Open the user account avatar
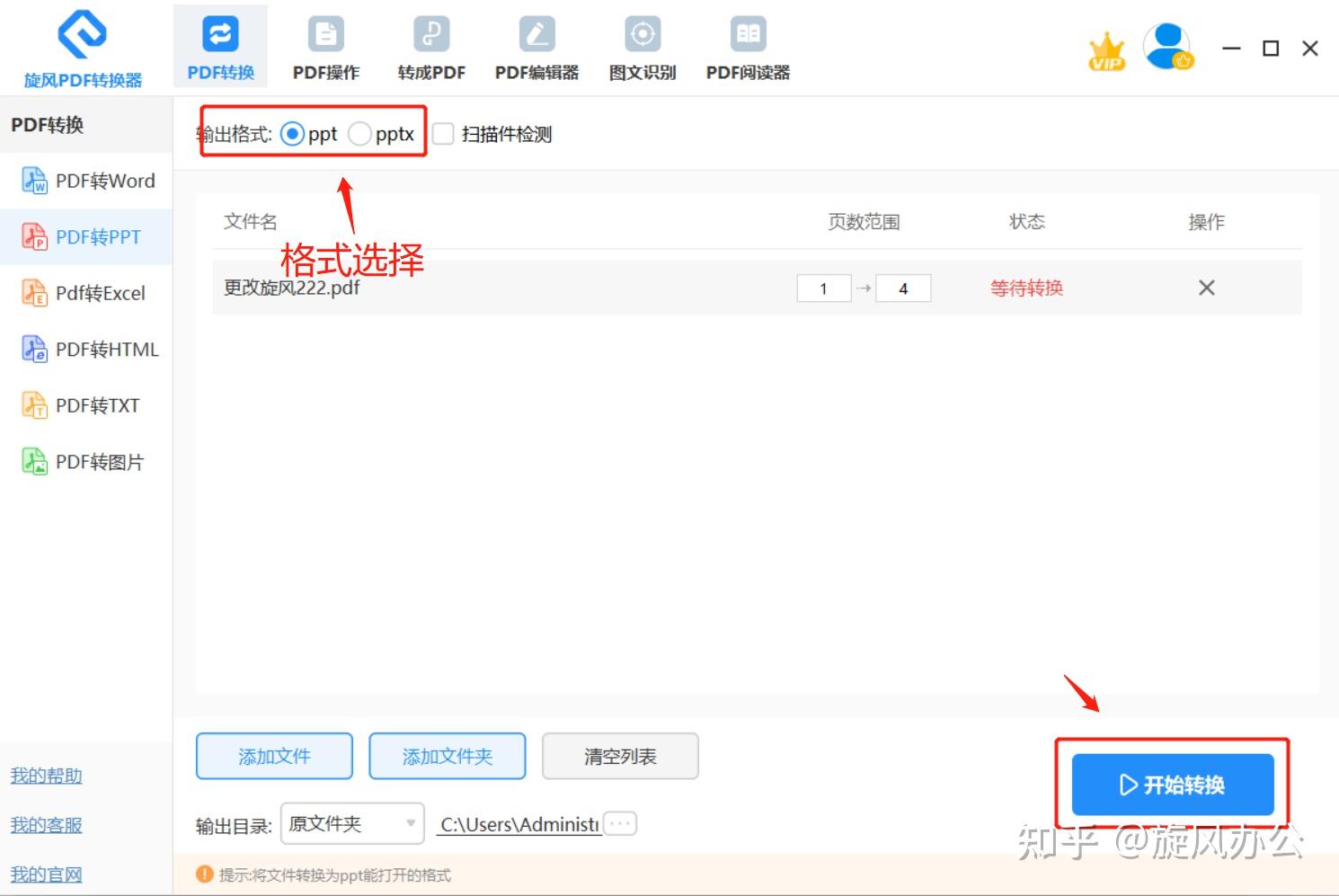 coord(1168,47)
